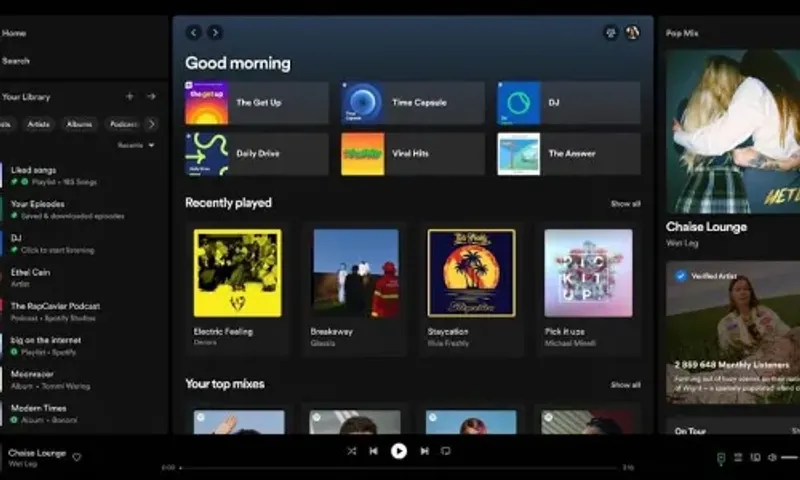
Task: Open the friend activity icon in top bar
Action: [610, 33]
